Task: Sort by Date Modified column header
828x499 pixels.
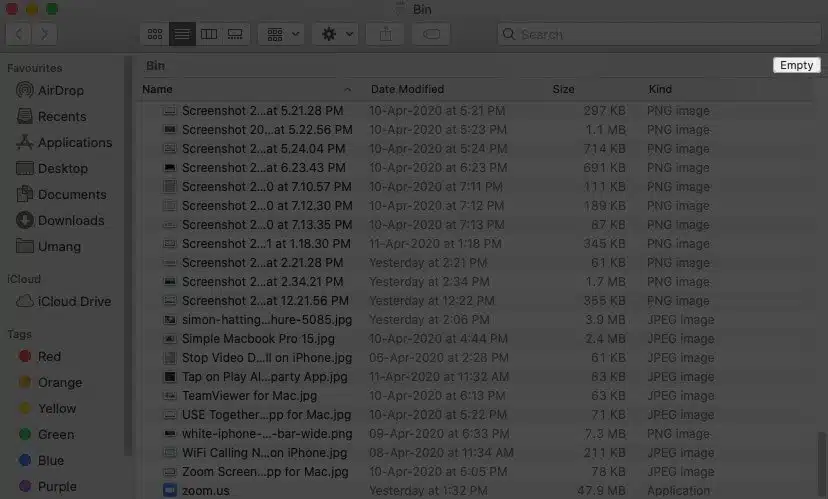Action: (407, 89)
